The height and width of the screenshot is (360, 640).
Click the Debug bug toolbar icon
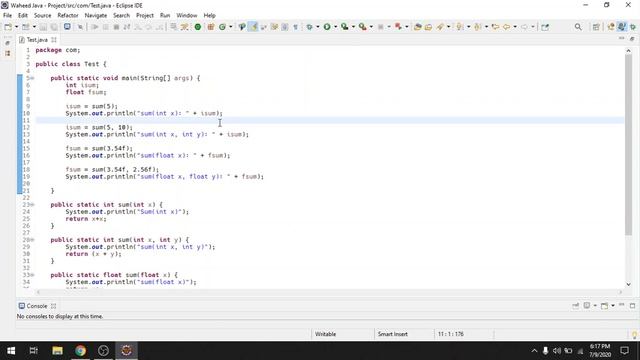click(309, 27)
